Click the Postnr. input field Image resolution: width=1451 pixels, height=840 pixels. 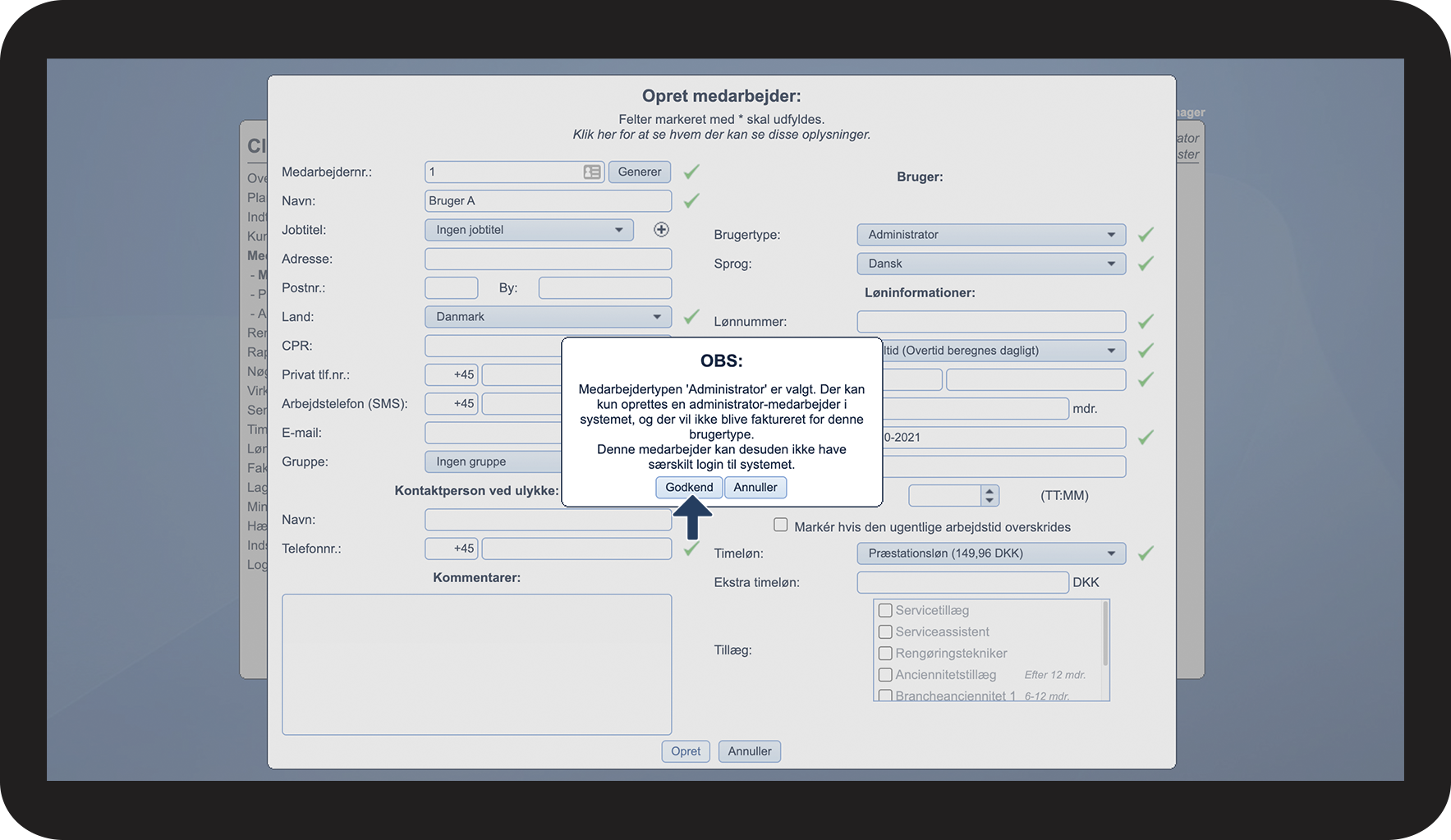point(451,288)
